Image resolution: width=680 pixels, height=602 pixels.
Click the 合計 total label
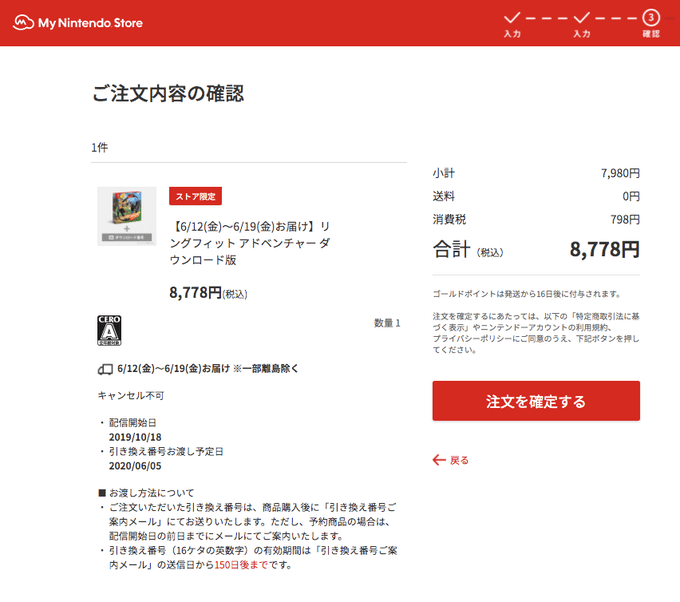[451, 249]
